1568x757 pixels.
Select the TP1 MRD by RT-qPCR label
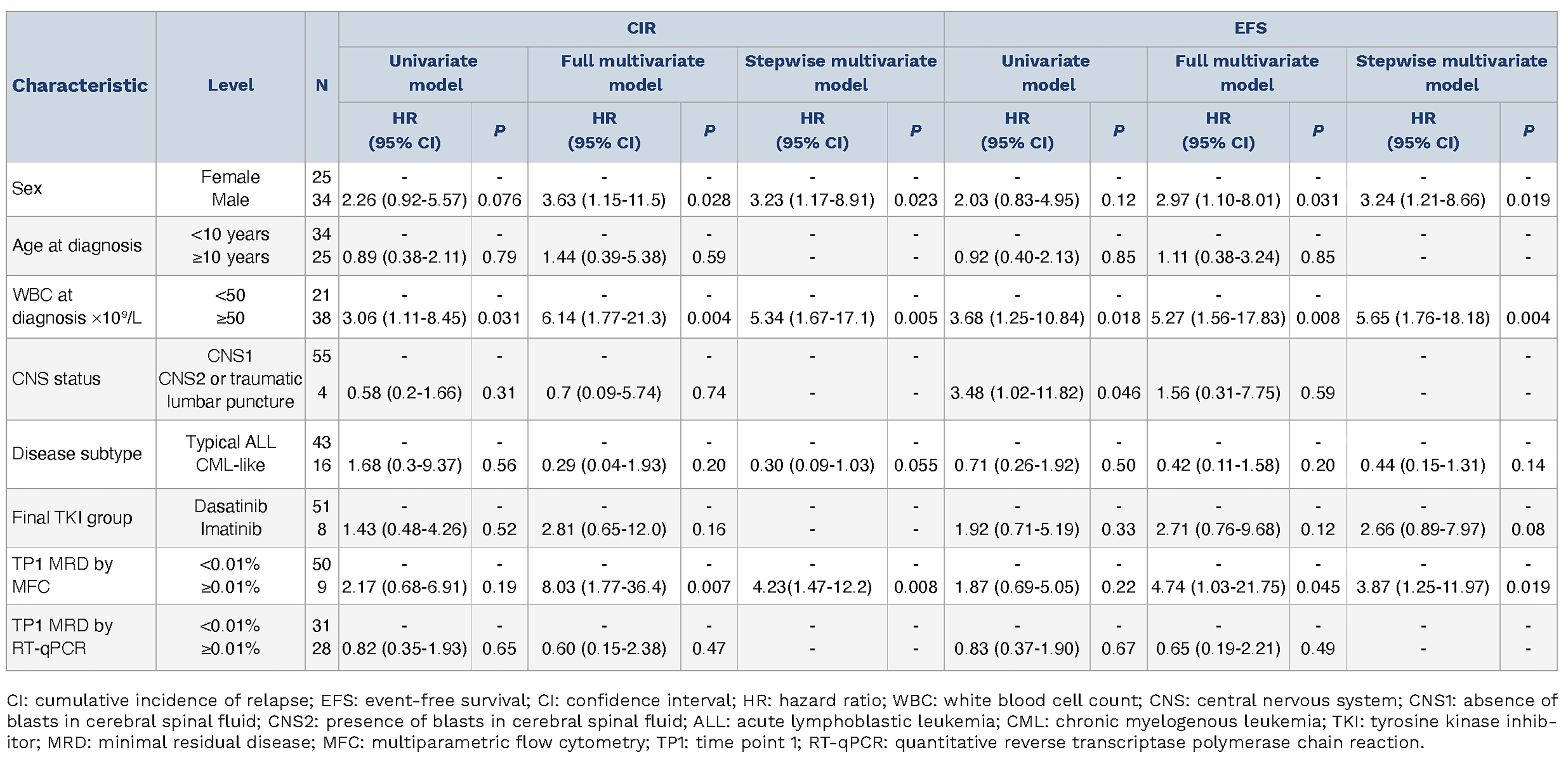click(63, 636)
